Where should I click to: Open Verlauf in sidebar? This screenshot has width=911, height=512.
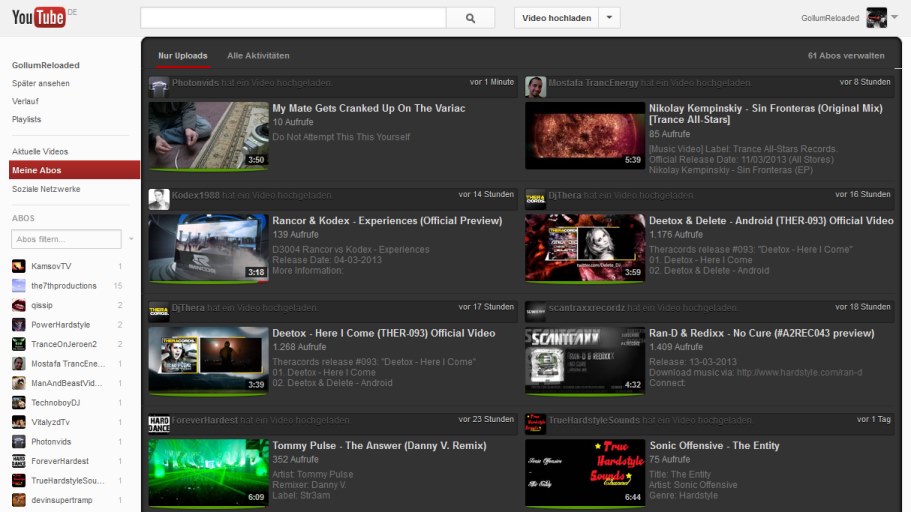[25, 101]
